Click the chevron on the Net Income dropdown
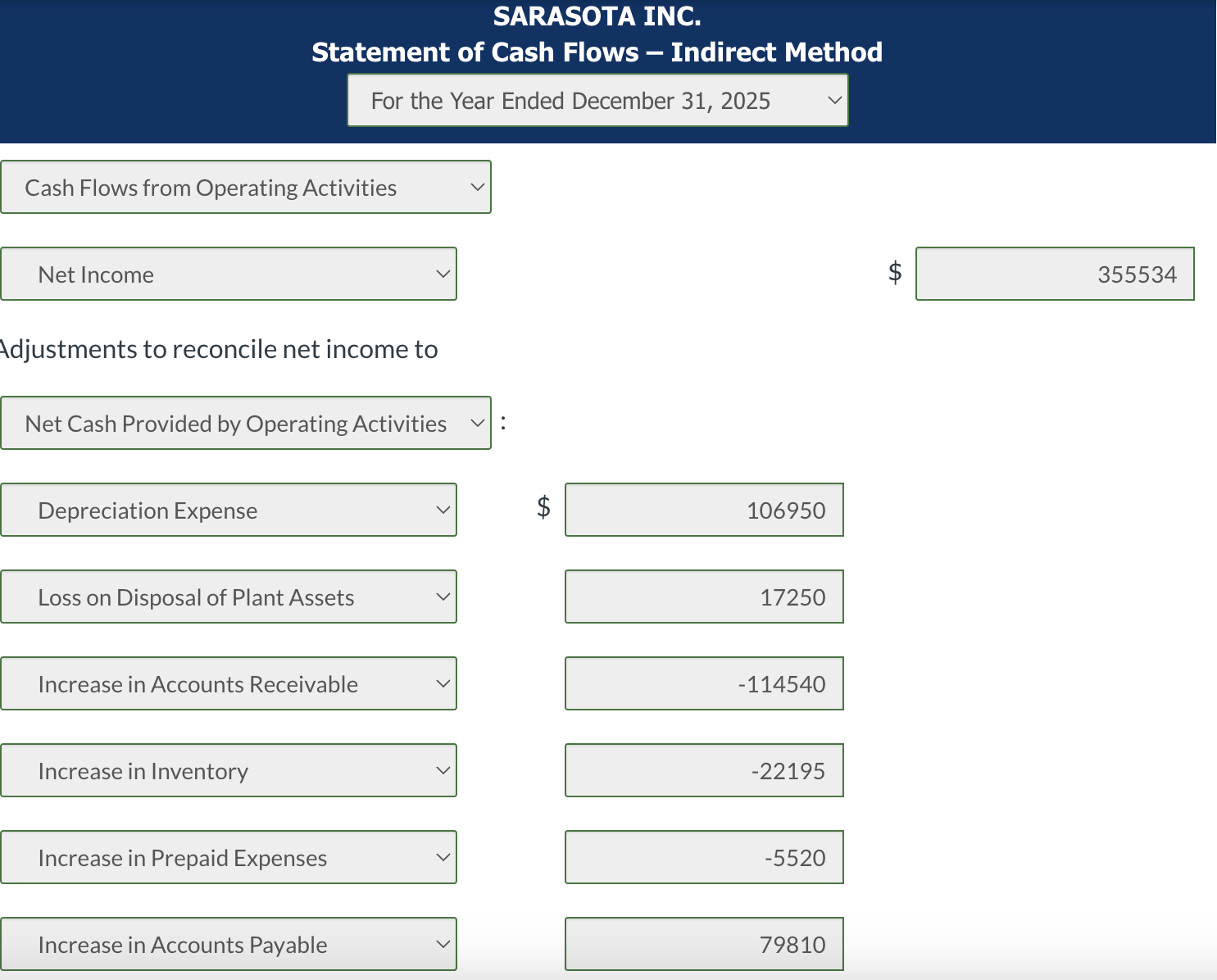 click(x=443, y=274)
